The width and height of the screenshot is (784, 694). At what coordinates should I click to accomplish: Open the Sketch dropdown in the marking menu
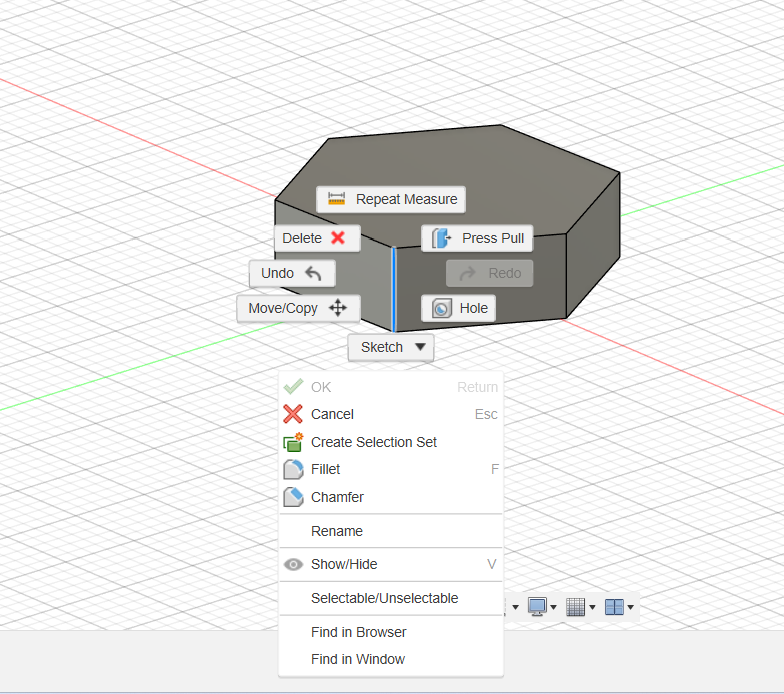[391, 347]
